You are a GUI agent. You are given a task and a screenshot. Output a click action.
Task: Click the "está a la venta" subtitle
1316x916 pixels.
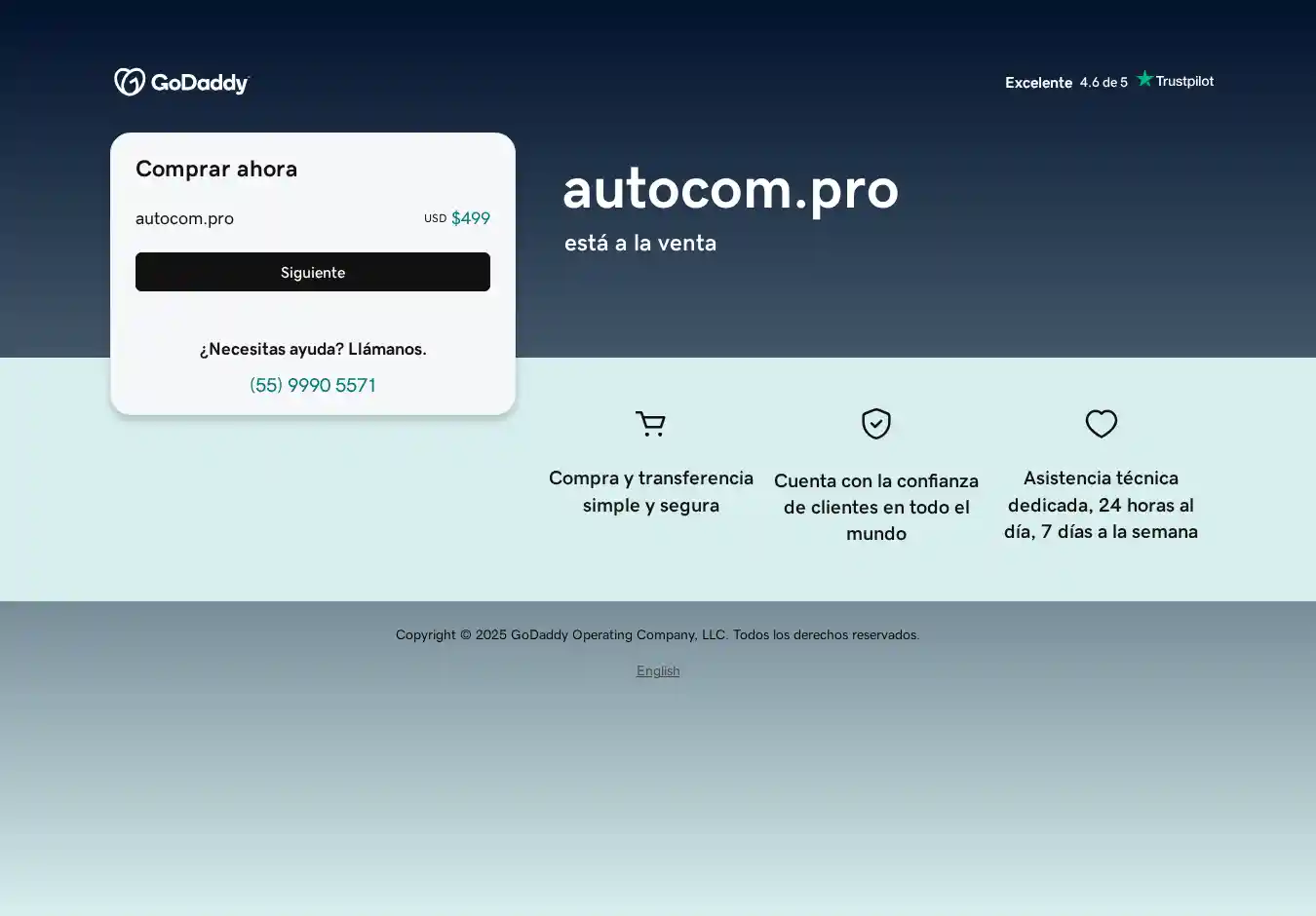click(640, 243)
